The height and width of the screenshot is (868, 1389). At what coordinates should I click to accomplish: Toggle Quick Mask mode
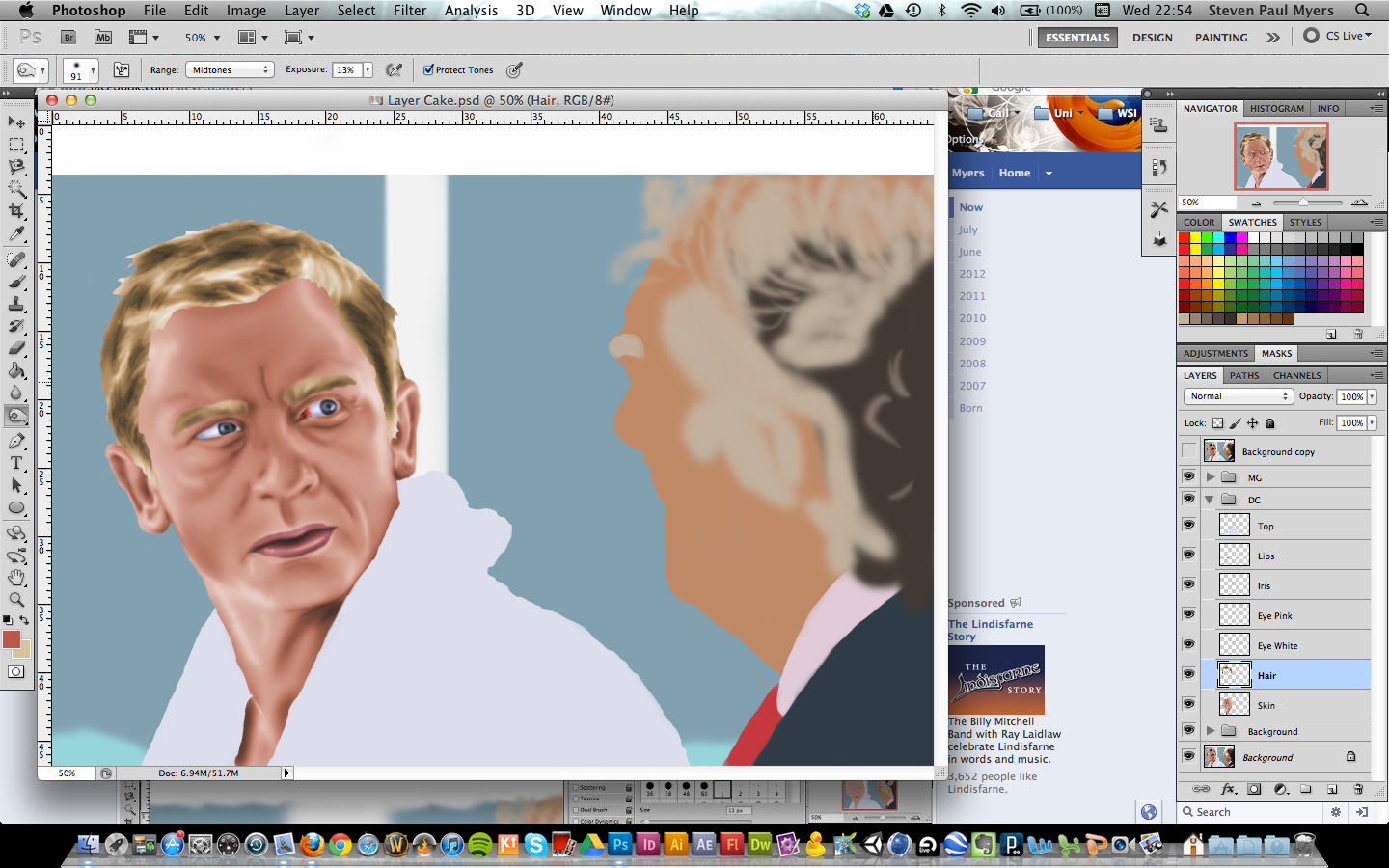16,672
